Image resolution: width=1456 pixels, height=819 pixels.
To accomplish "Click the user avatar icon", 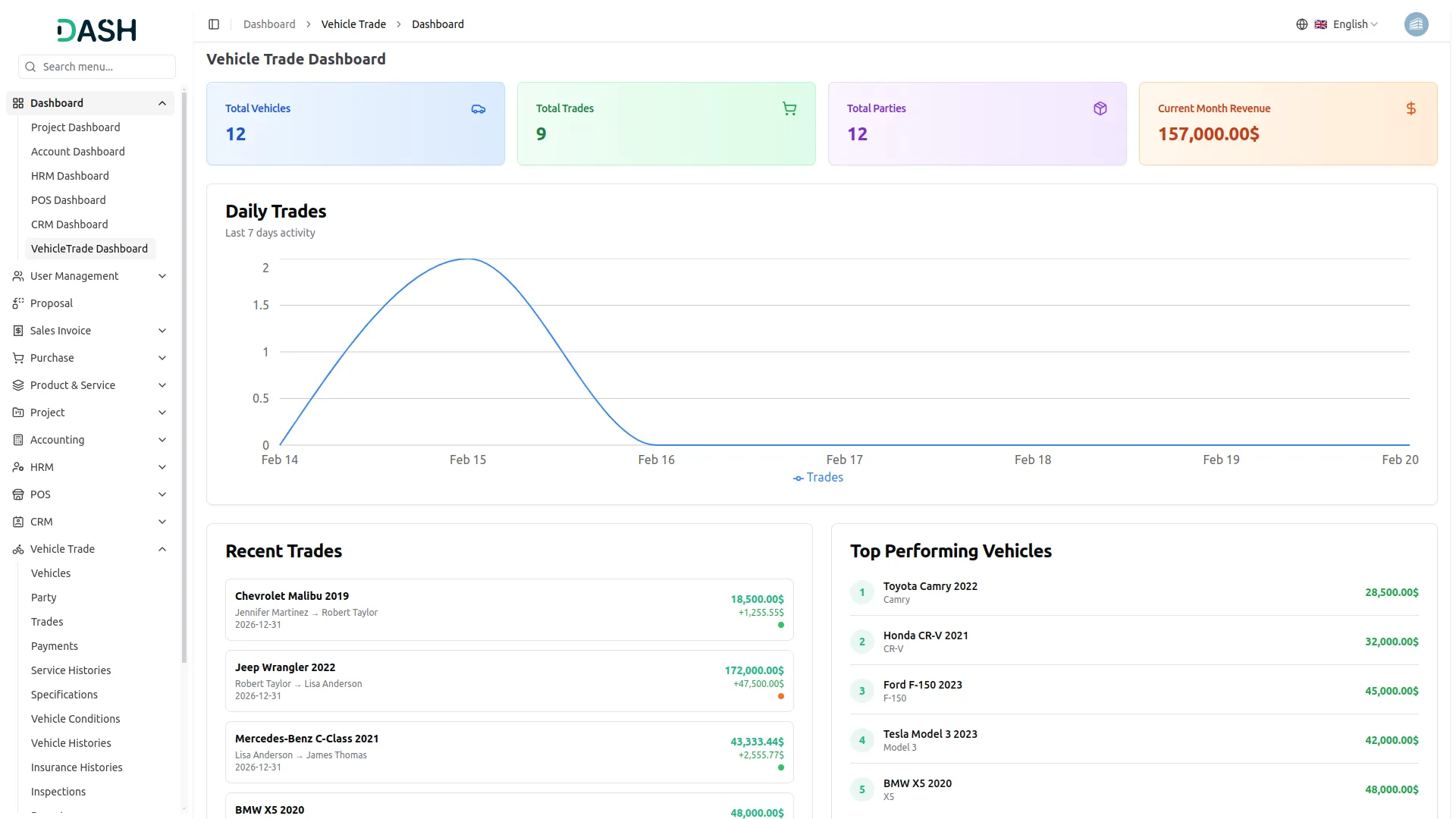I will click(x=1416, y=24).
